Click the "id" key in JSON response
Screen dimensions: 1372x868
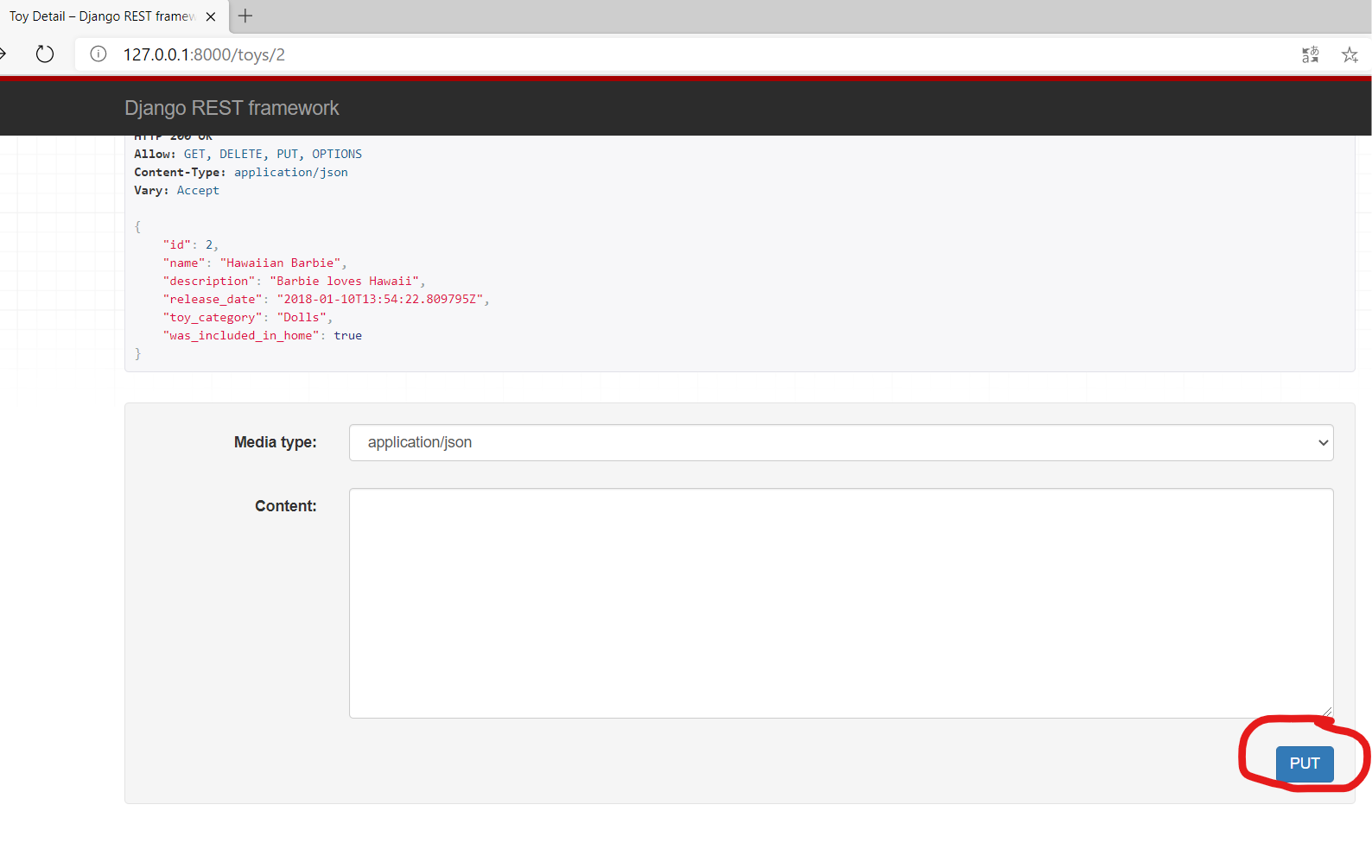point(176,244)
